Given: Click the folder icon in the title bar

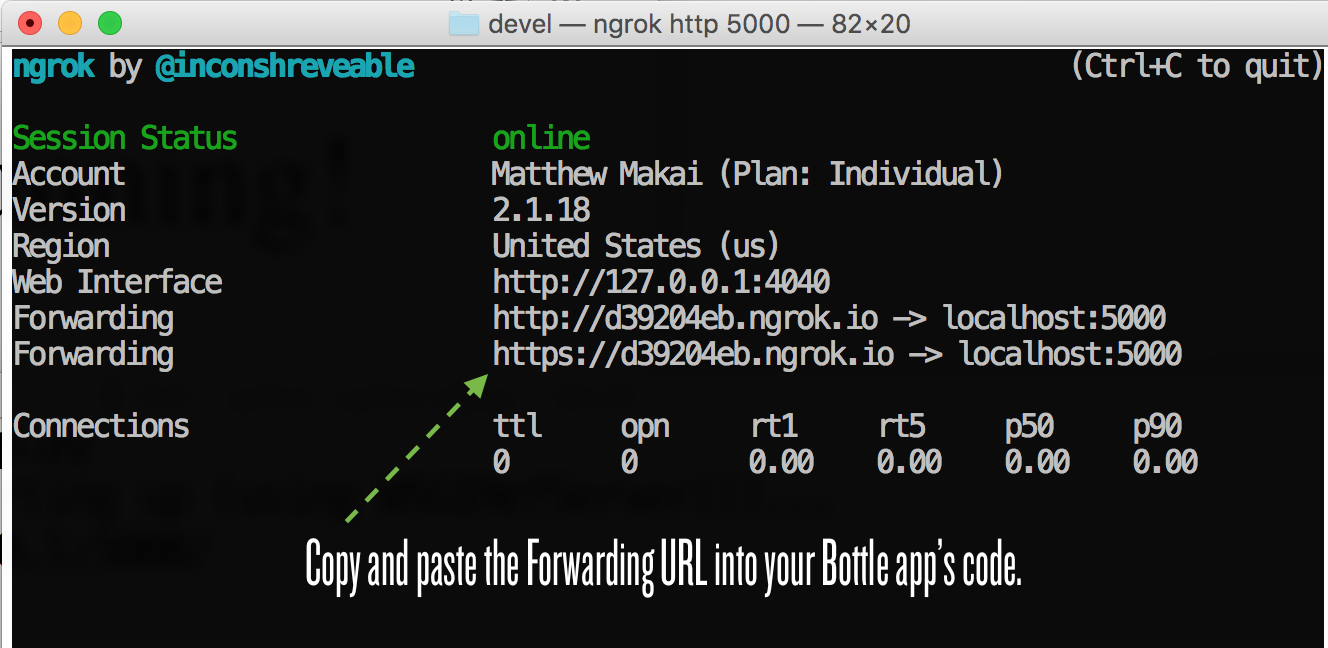Looking at the screenshot, I should coord(464,23).
